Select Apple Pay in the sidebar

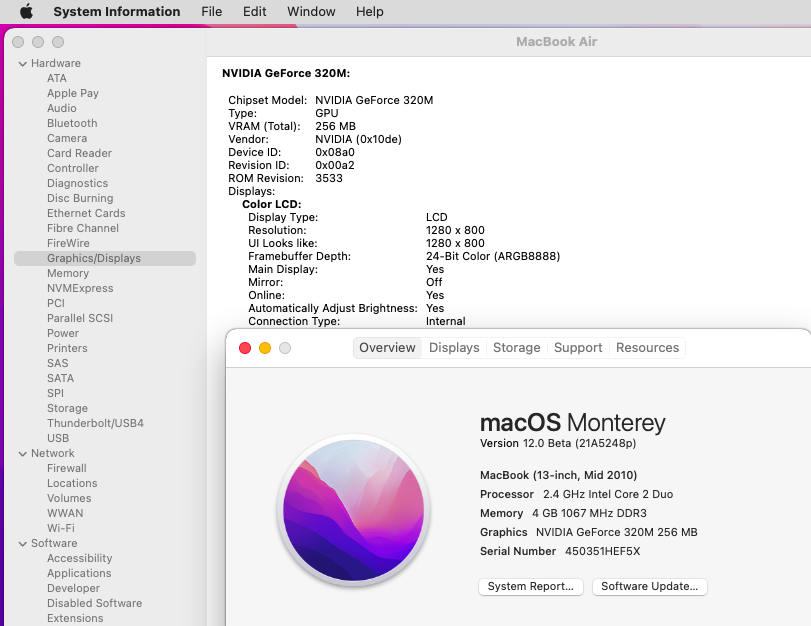tap(73, 93)
